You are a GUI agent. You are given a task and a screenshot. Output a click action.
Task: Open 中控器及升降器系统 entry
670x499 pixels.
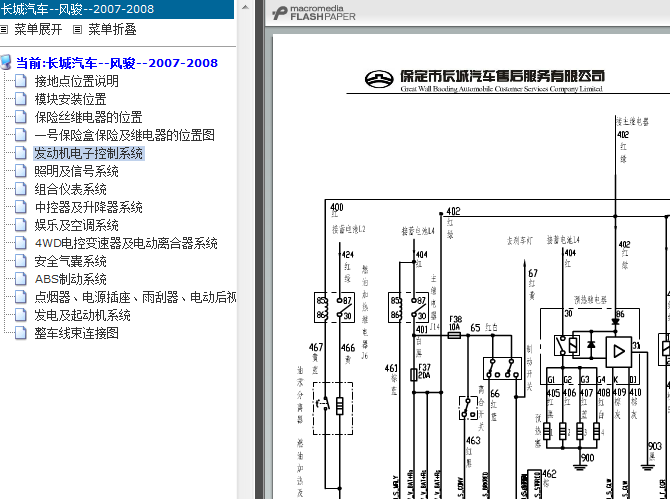(x=88, y=207)
